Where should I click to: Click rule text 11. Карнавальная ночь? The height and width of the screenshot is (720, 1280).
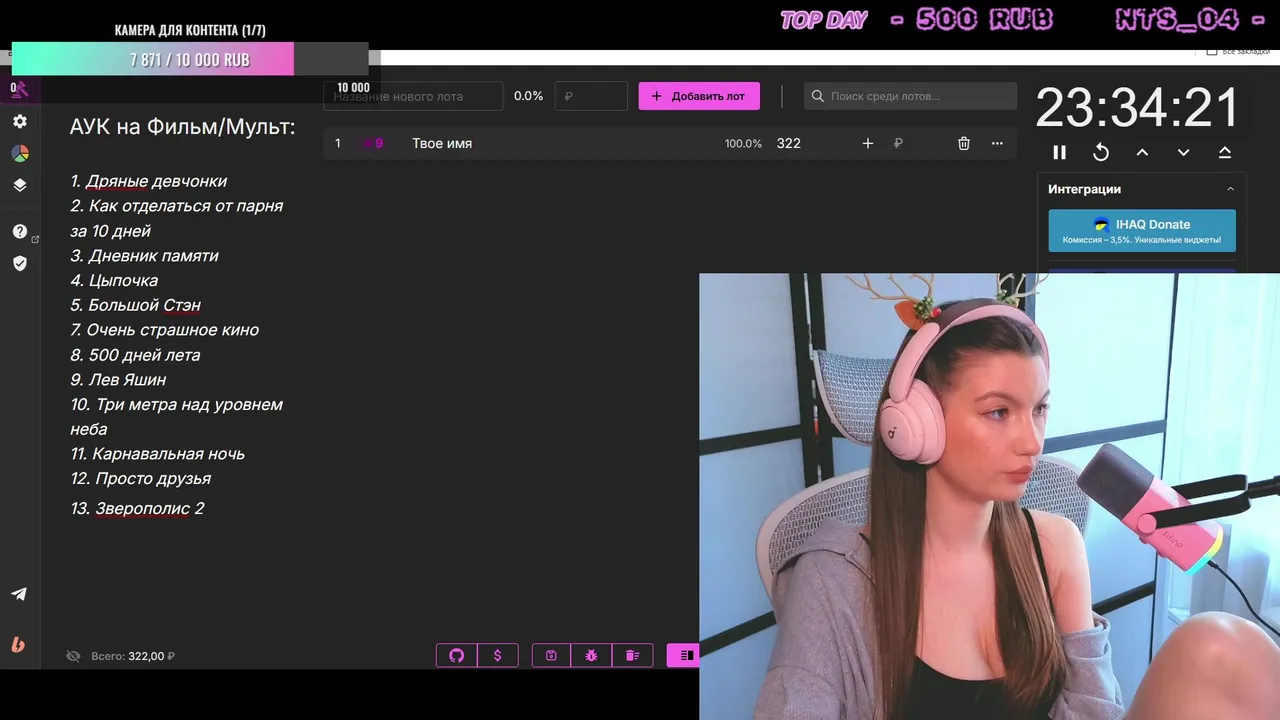coord(157,453)
